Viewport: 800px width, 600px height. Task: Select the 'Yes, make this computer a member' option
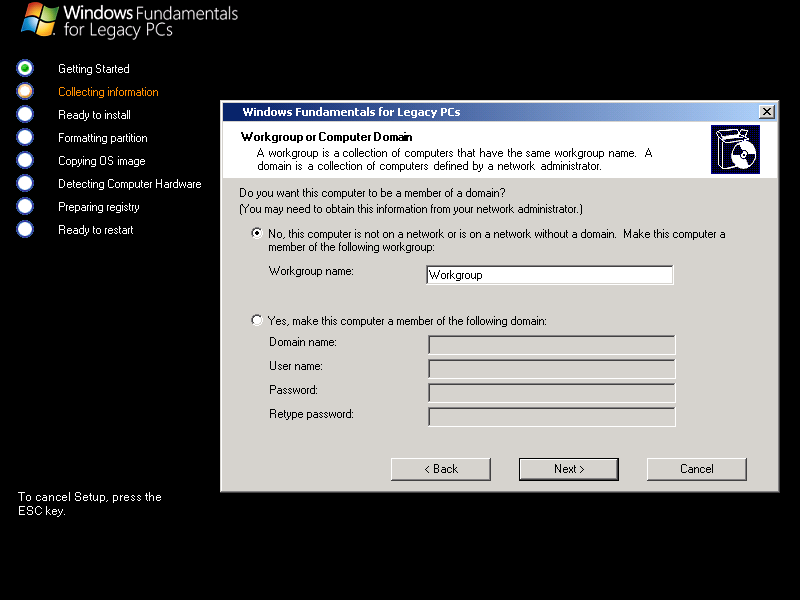[x=257, y=321]
